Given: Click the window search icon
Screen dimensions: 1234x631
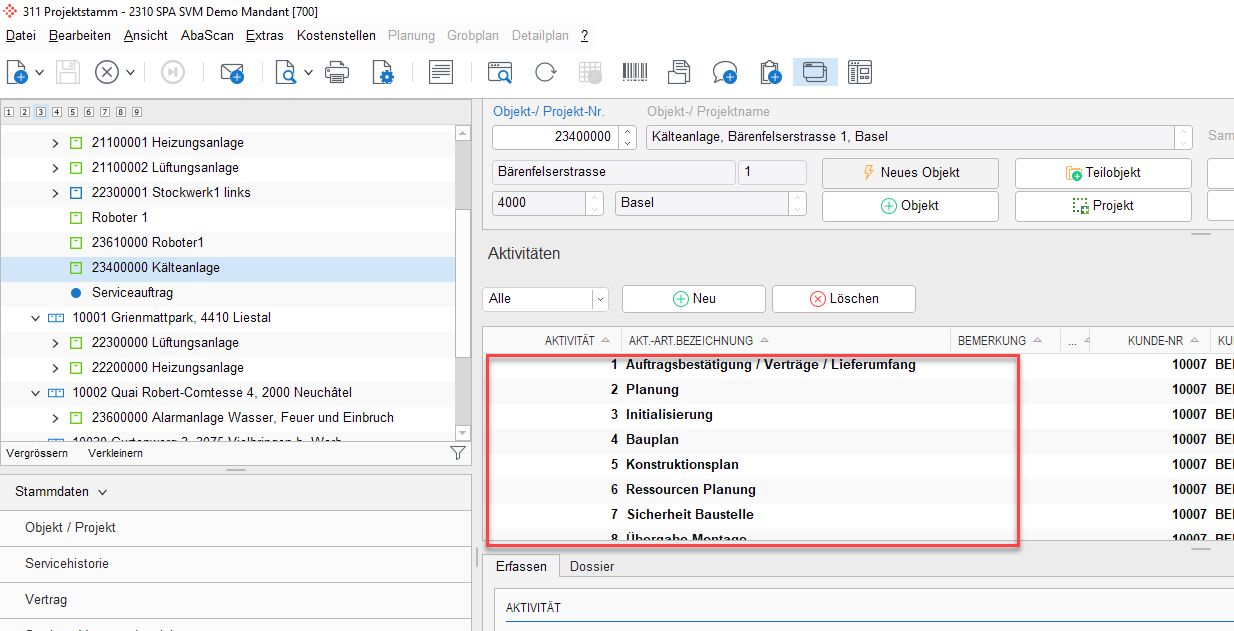Looking at the screenshot, I should pos(500,72).
